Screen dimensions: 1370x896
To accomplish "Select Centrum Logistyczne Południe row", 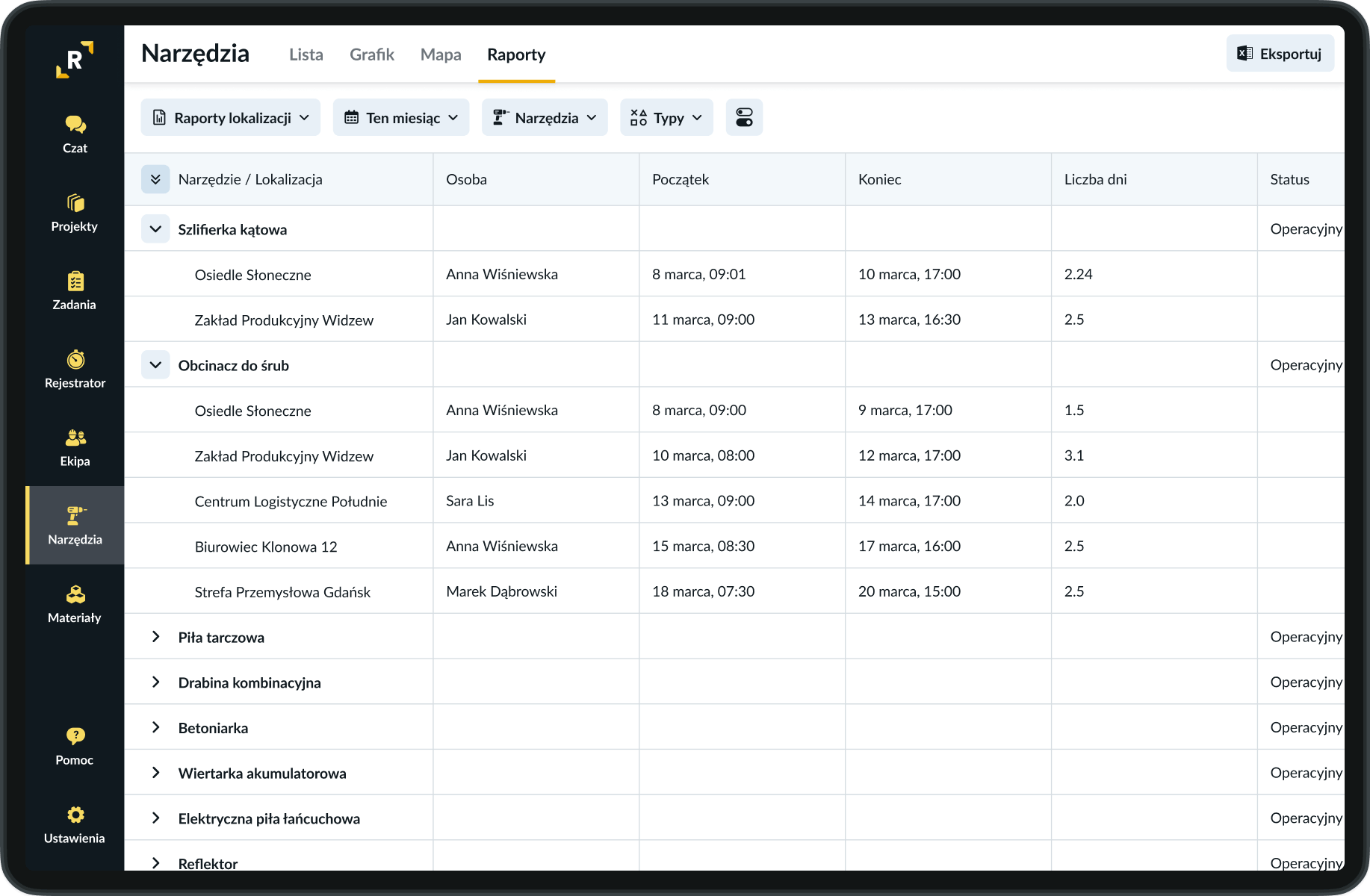I will pos(734,501).
